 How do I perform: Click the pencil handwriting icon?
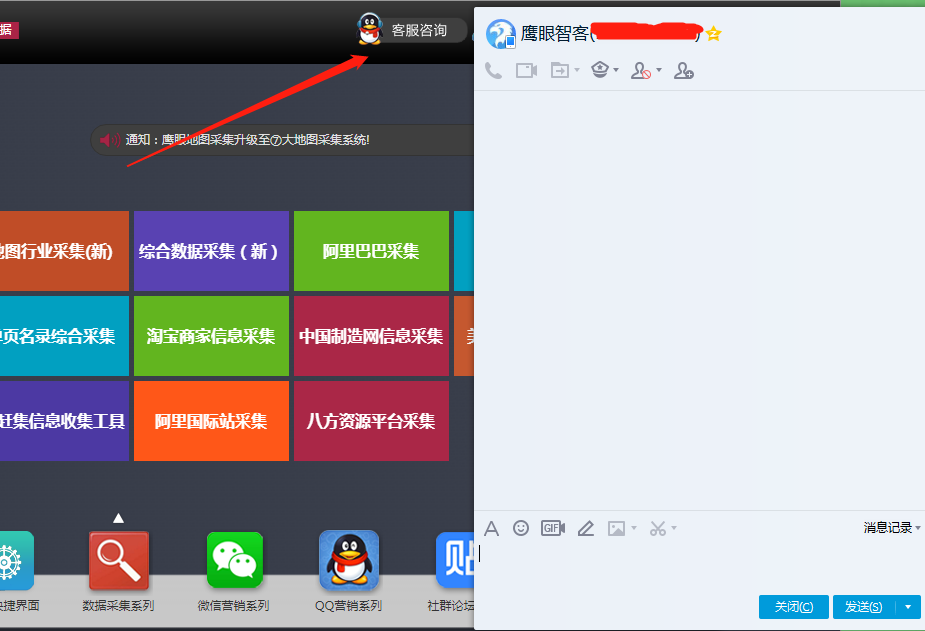point(586,528)
